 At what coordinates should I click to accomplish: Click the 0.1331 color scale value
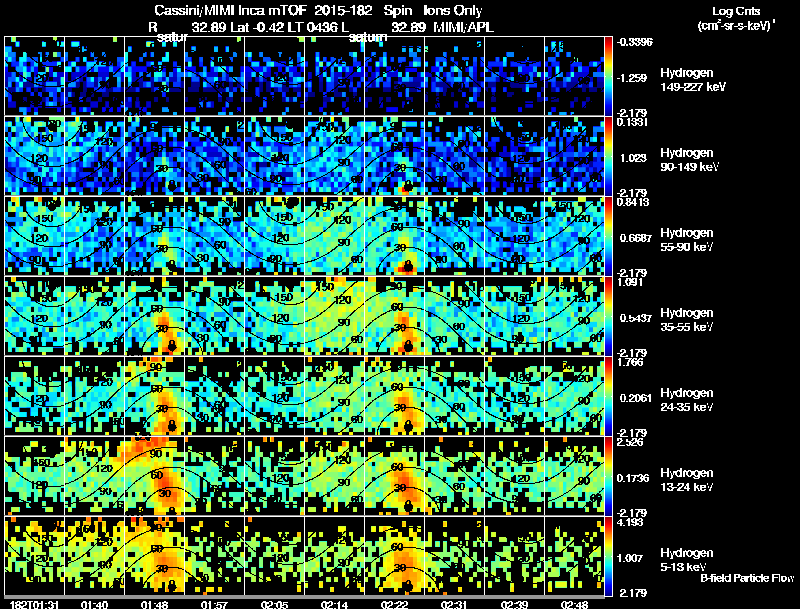click(632, 122)
